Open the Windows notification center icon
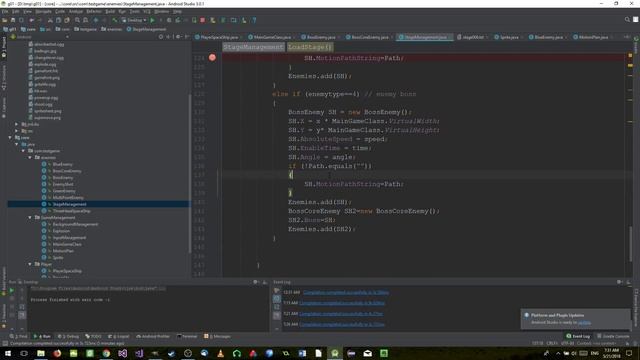The height and width of the screenshot is (360, 640). click(x=629, y=353)
